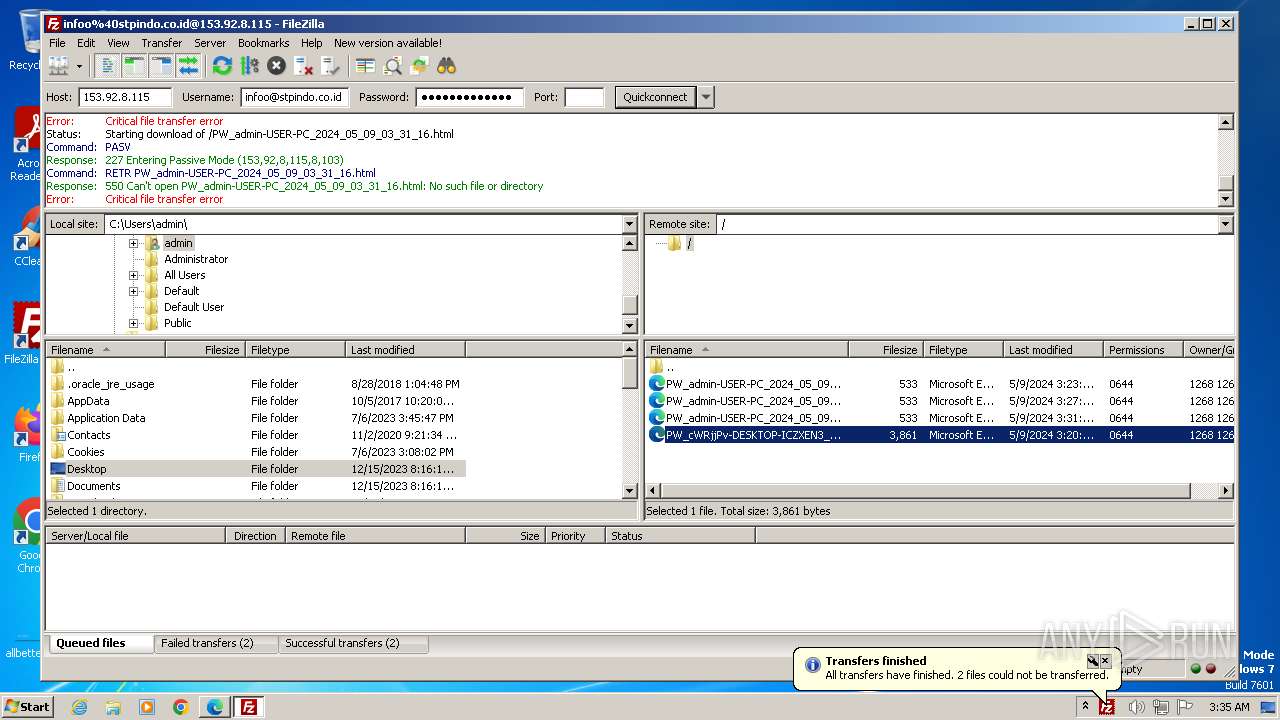
Task: Open the Quickconnect history dropdown
Action: [706, 97]
